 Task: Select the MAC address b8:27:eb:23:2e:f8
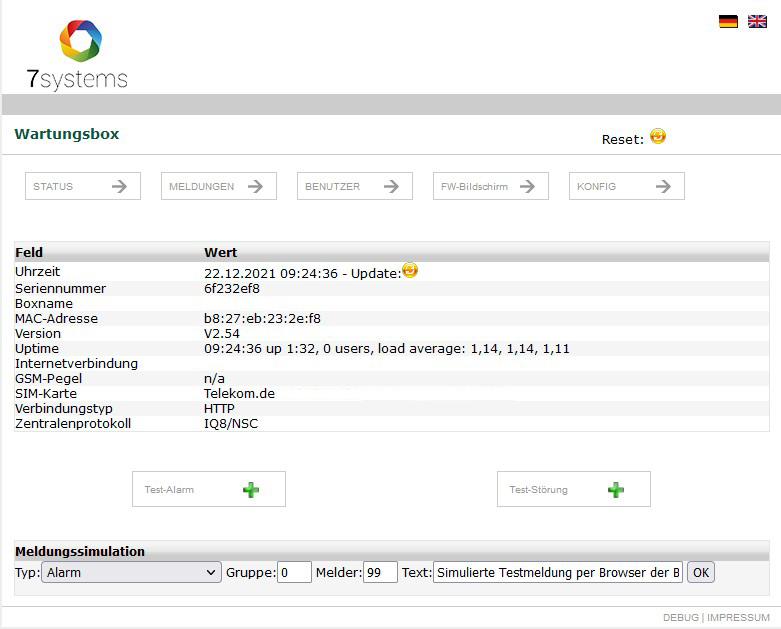click(x=262, y=319)
